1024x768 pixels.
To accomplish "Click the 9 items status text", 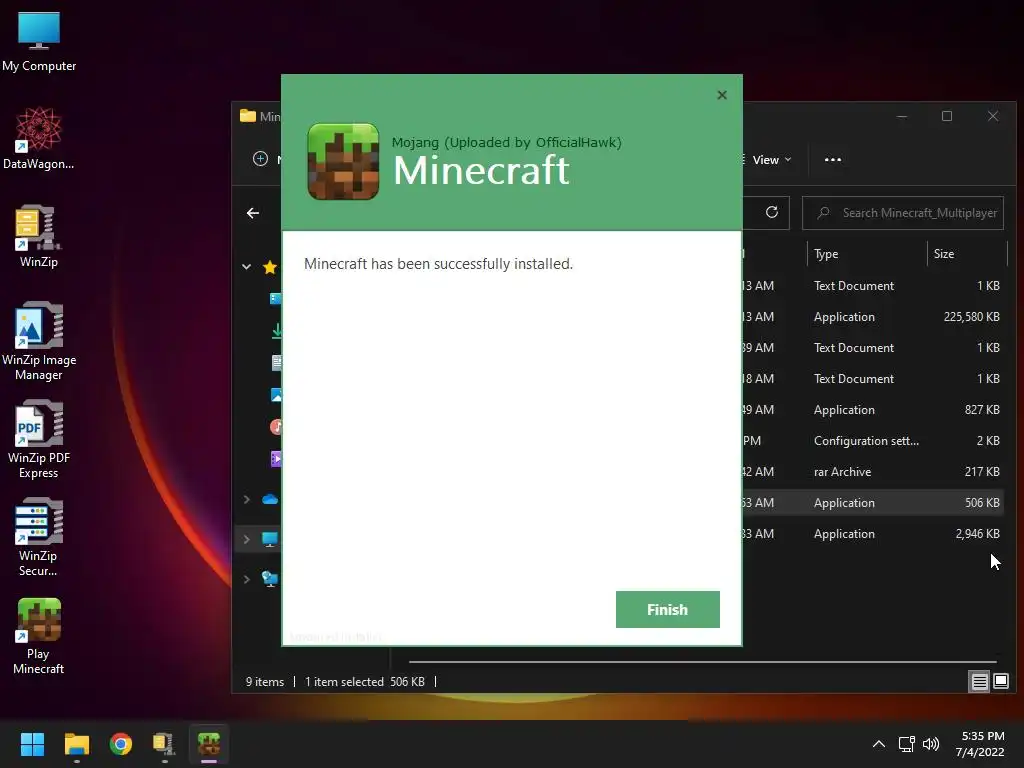I will [264, 682].
